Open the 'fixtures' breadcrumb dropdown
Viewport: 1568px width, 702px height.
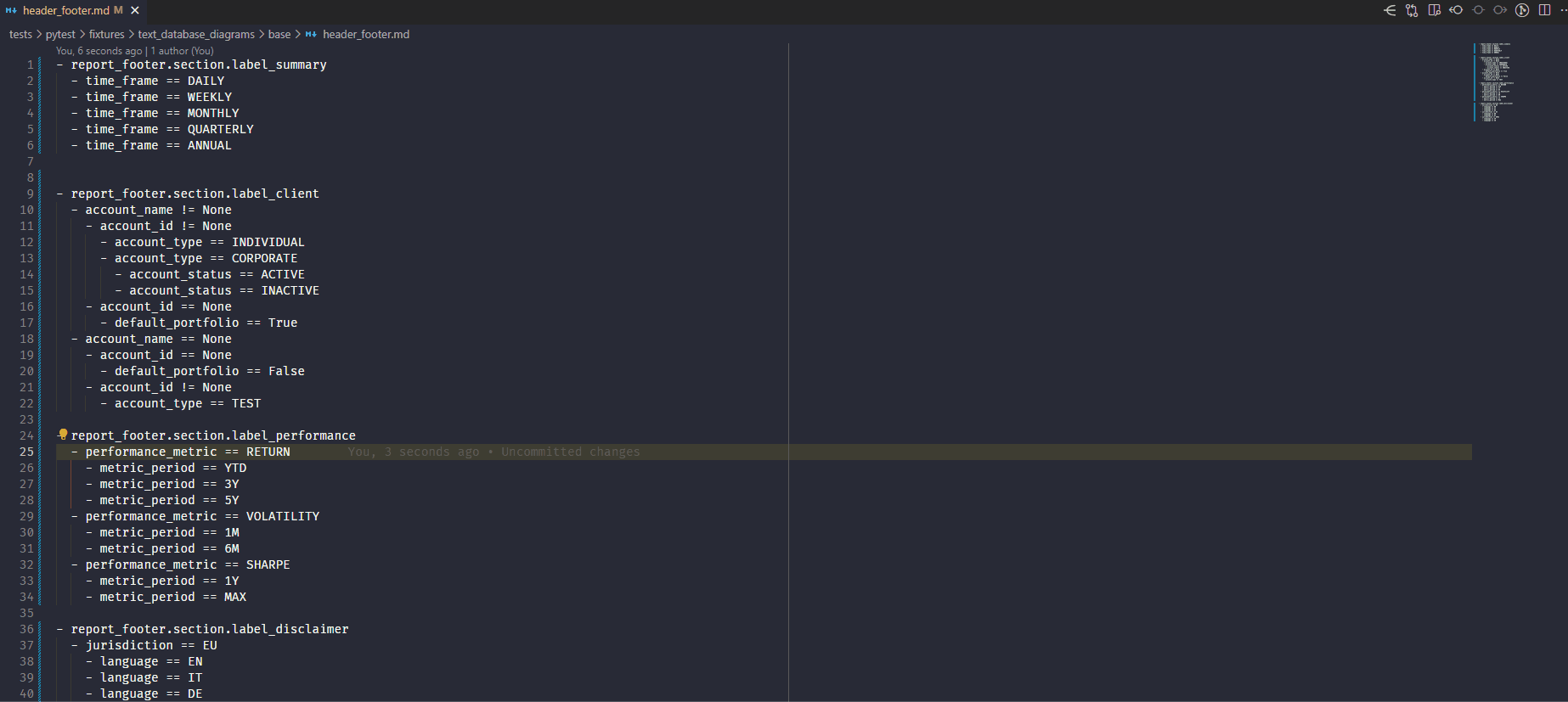click(106, 34)
